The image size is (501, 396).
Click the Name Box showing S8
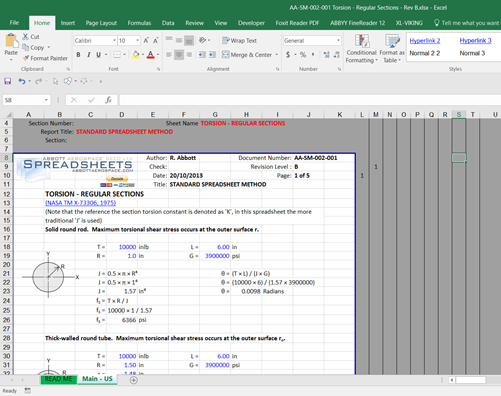[23, 100]
